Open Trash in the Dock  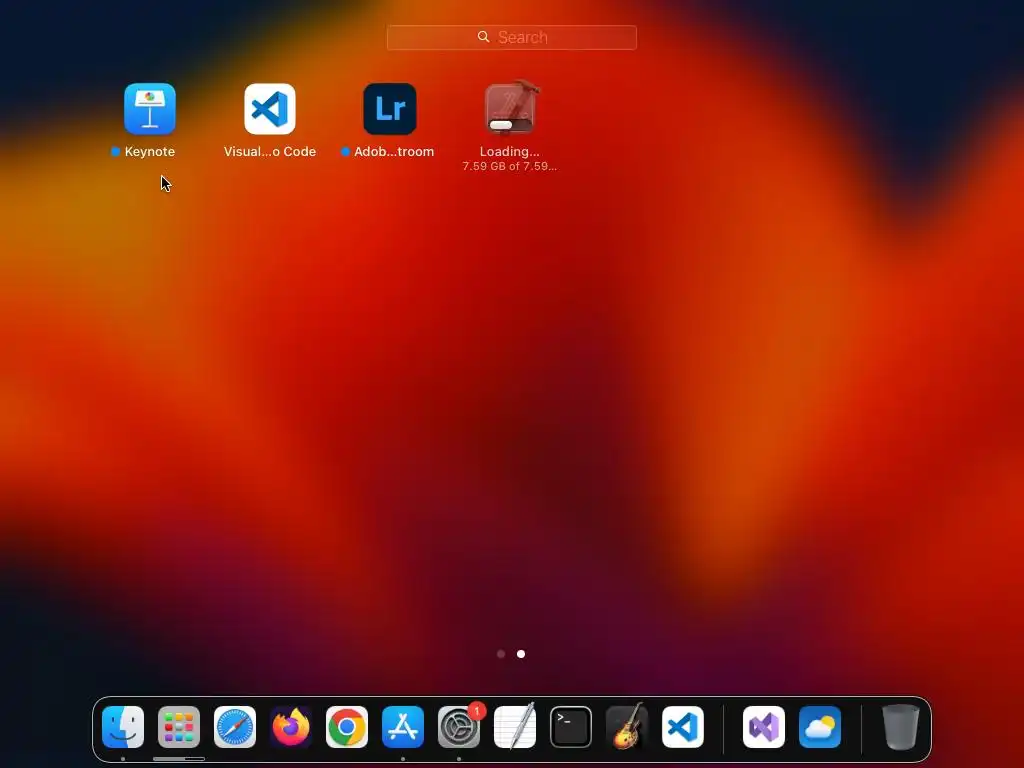(901, 727)
